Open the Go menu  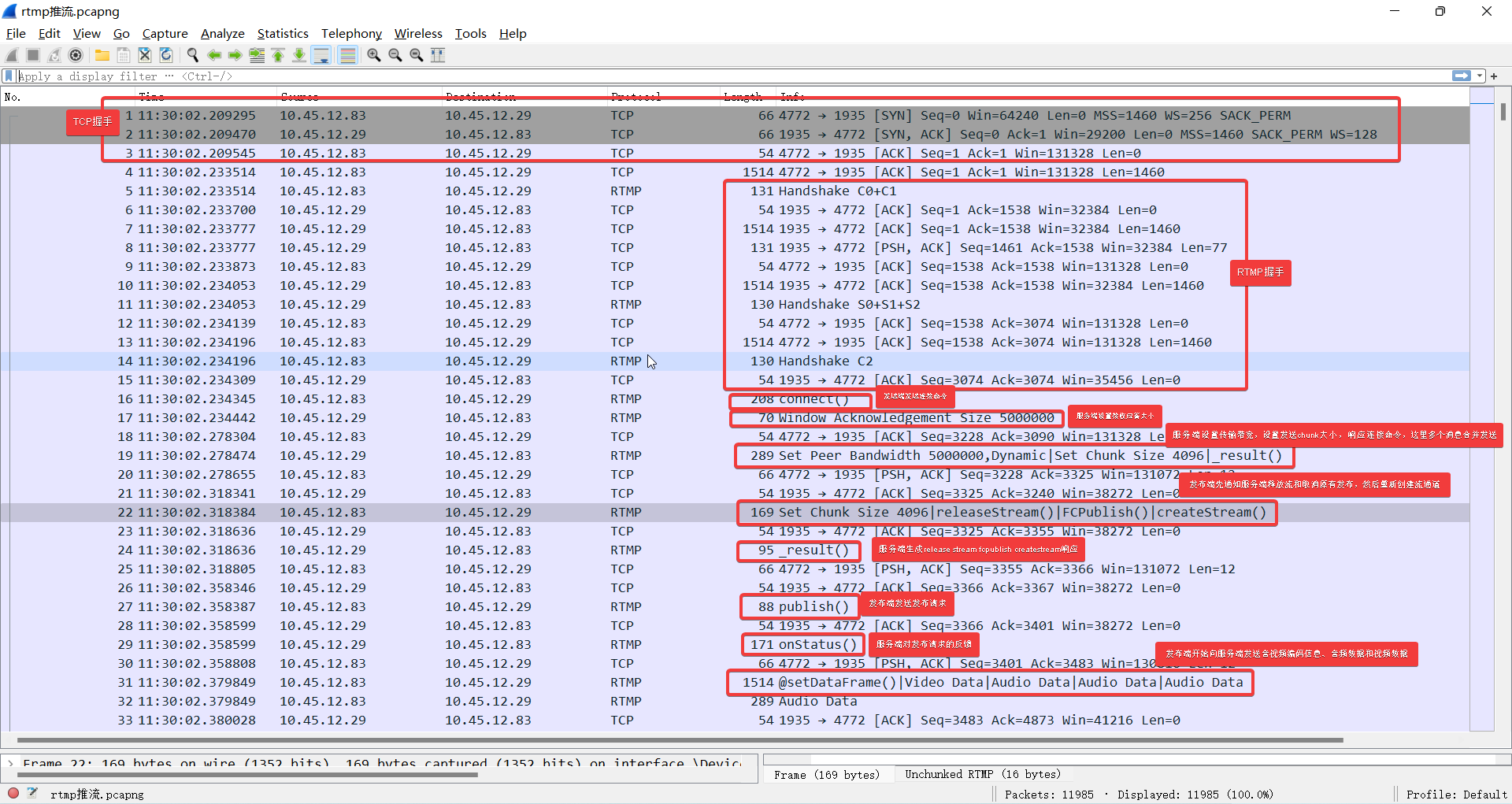(x=121, y=34)
